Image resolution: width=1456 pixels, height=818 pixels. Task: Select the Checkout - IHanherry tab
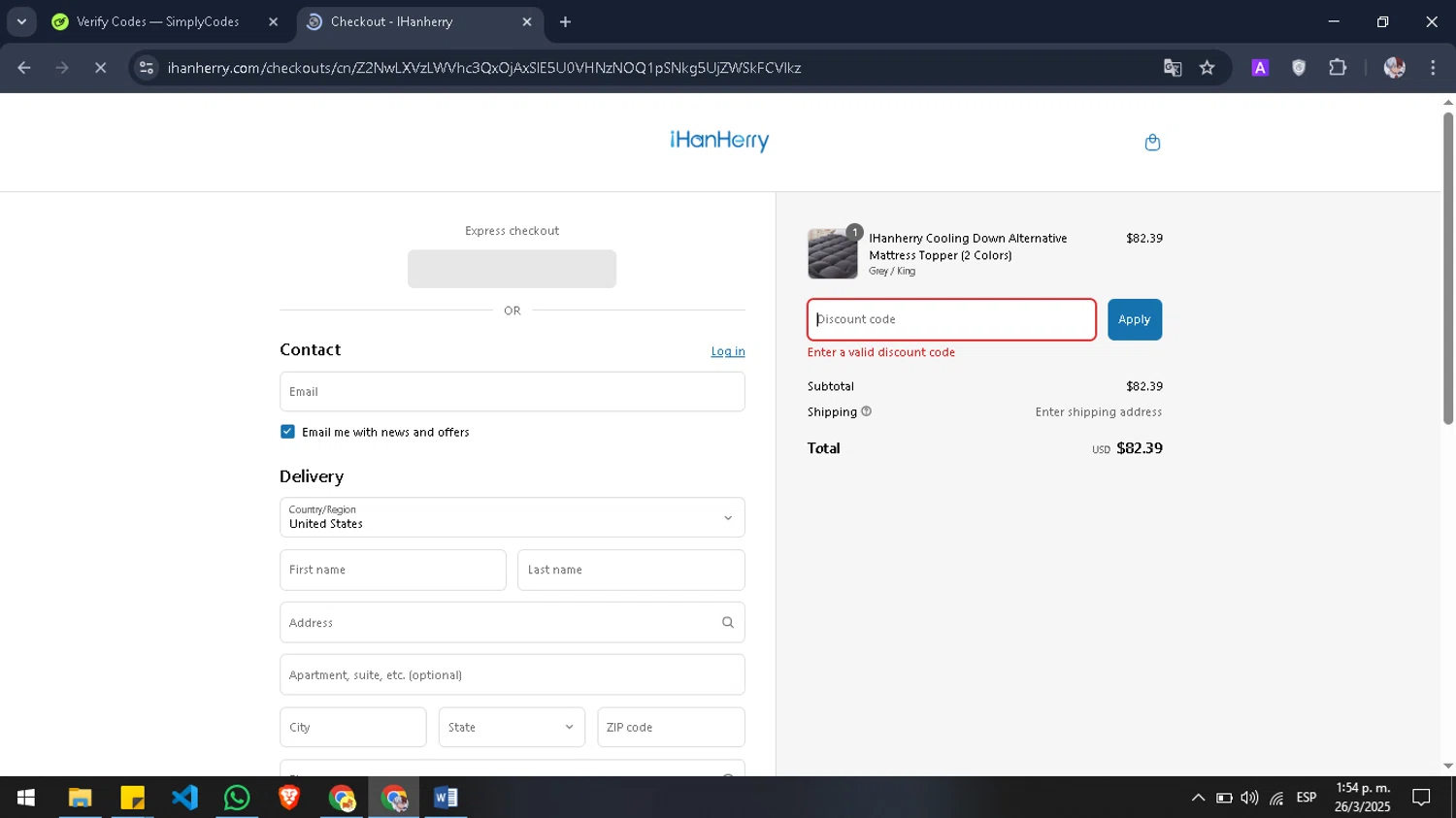click(x=418, y=21)
